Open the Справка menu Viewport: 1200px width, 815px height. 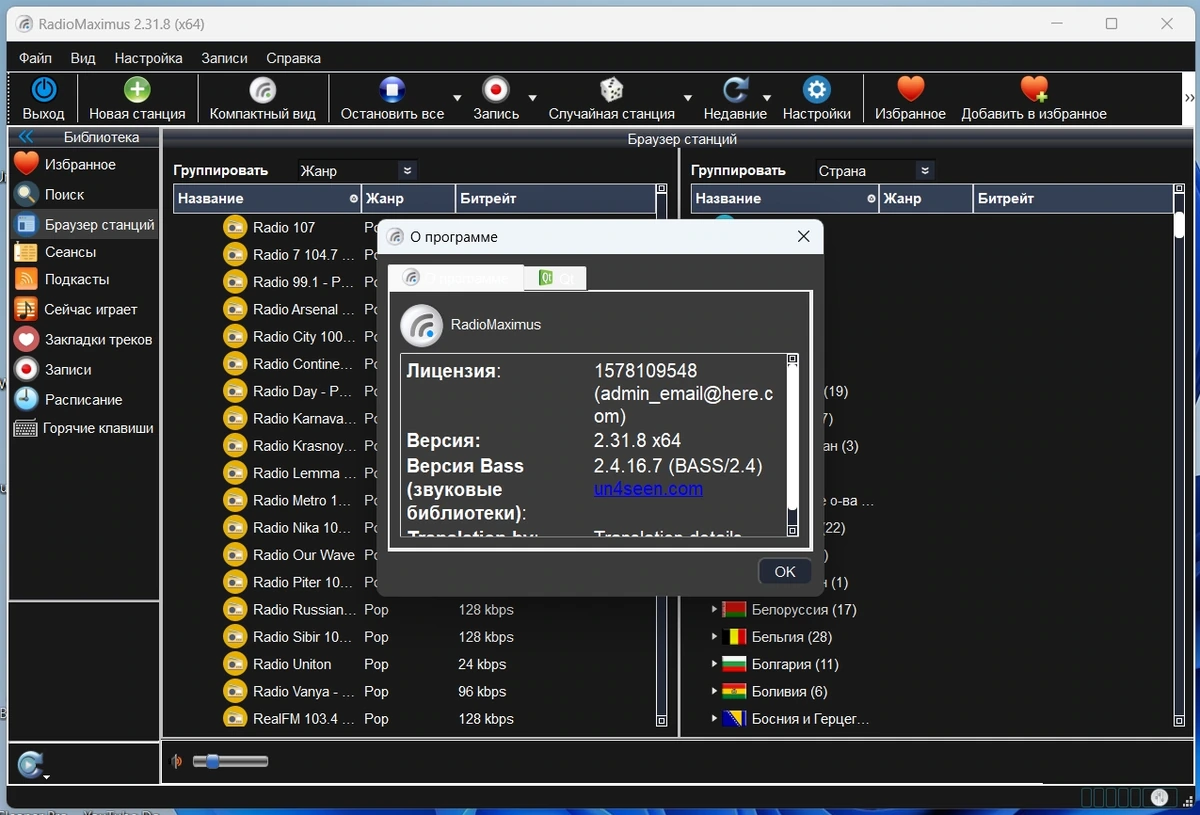coord(294,58)
